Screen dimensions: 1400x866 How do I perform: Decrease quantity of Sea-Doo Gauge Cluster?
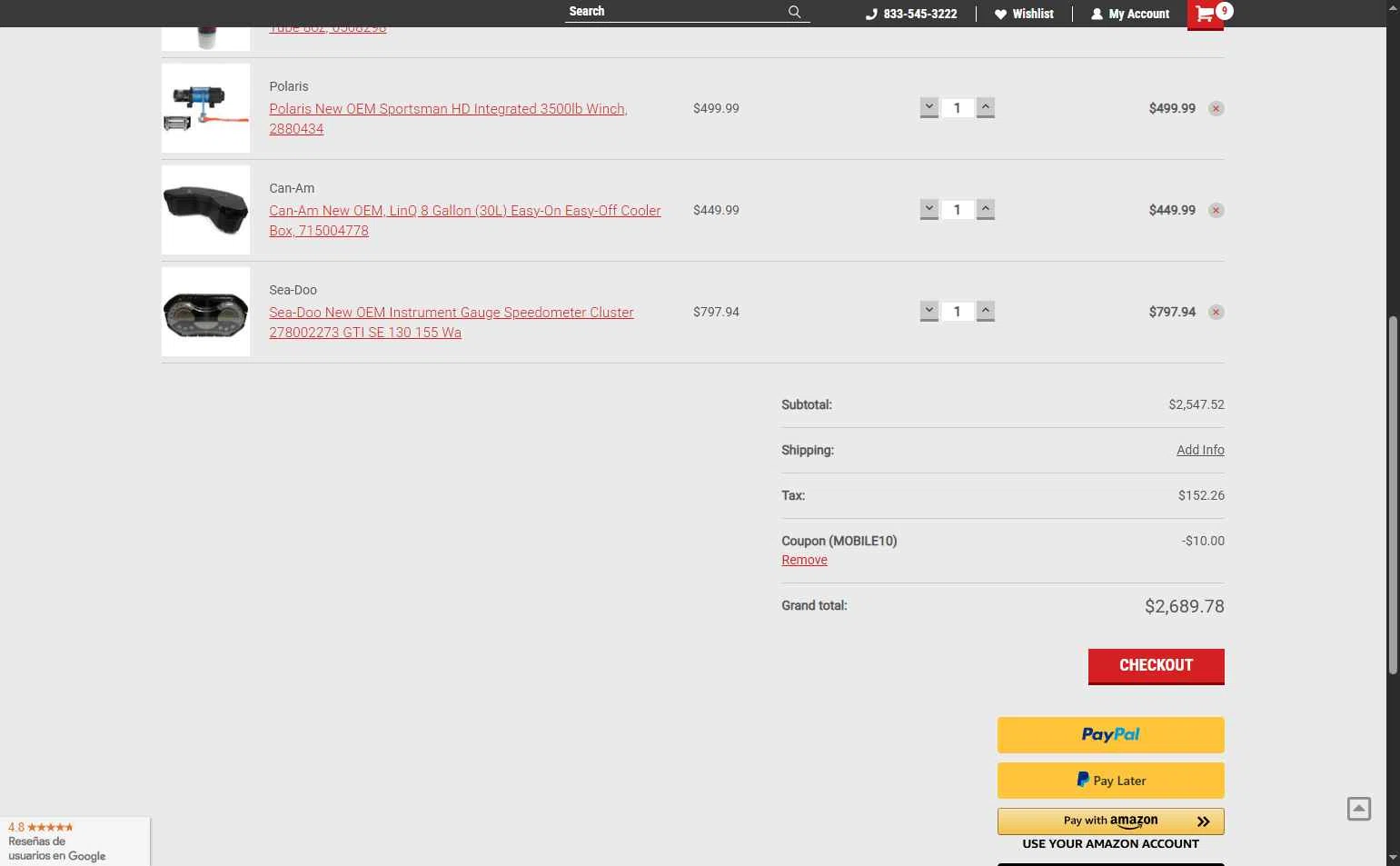[x=928, y=312]
